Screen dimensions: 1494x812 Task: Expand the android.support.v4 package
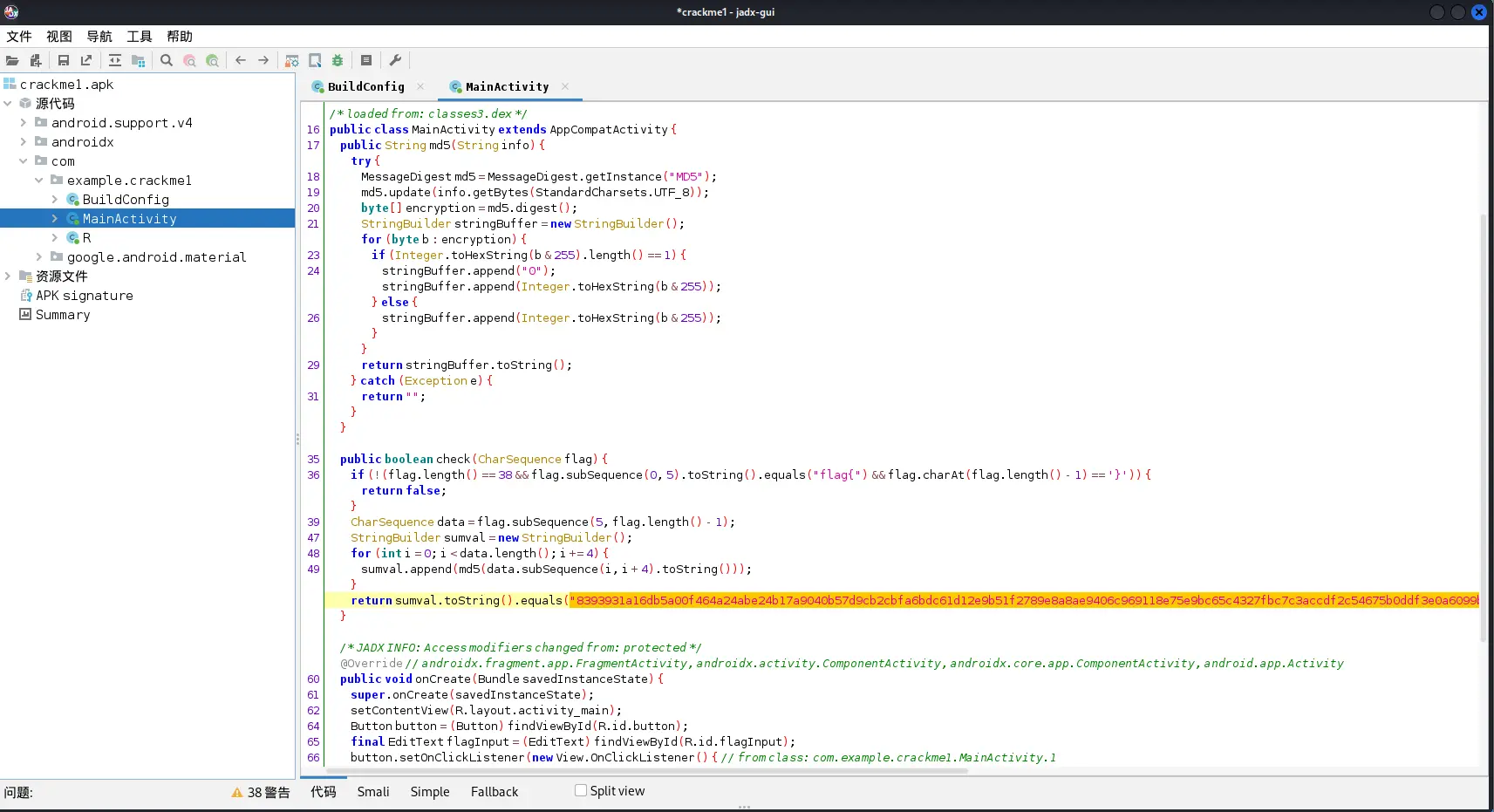click(x=24, y=123)
